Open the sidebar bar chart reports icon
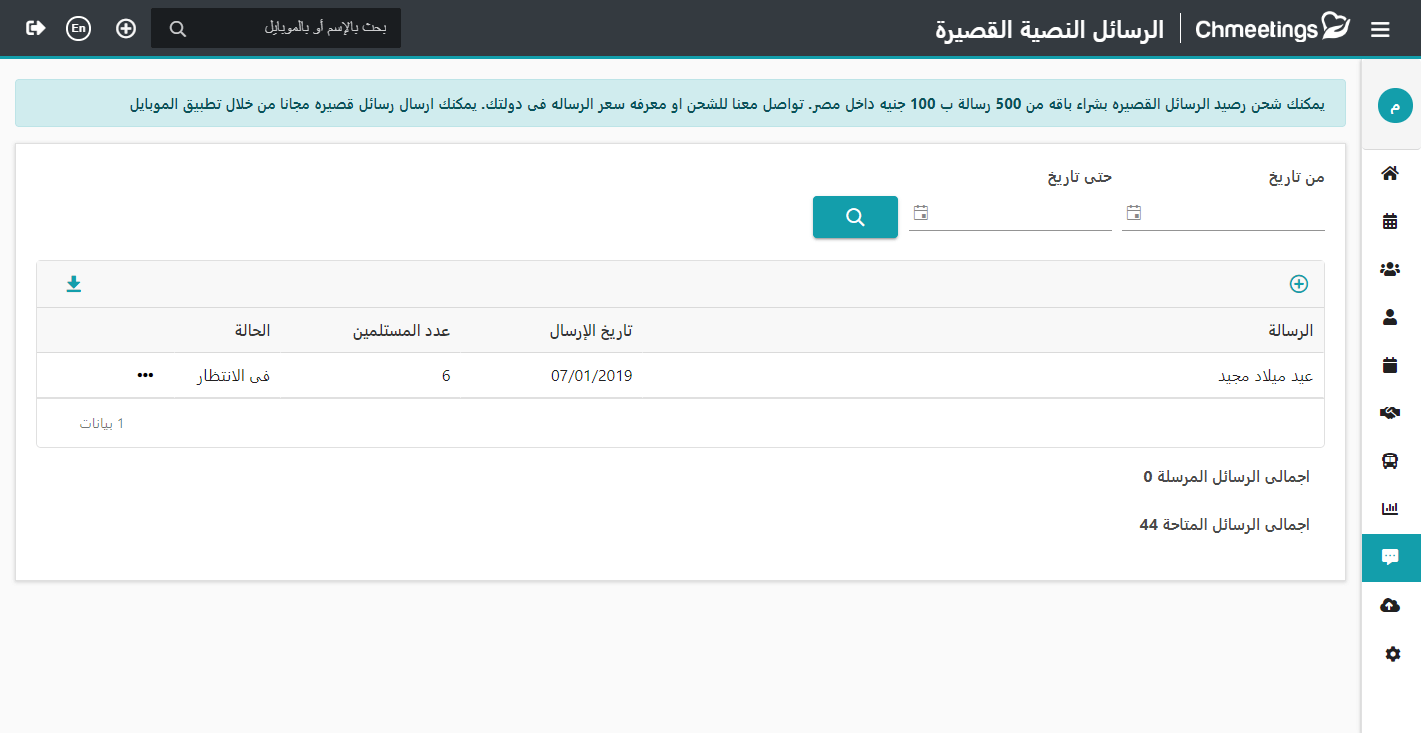This screenshot has height=733, width=1421. pyautogui.click(x=1390, y=509)
